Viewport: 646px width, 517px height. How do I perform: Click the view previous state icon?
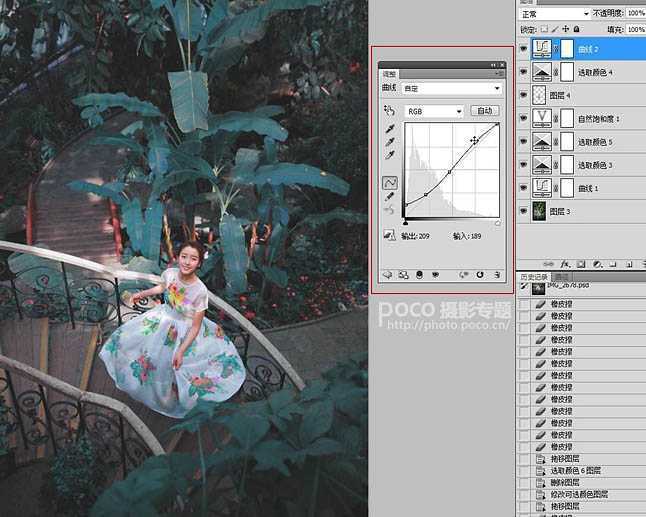coord(464,275)
